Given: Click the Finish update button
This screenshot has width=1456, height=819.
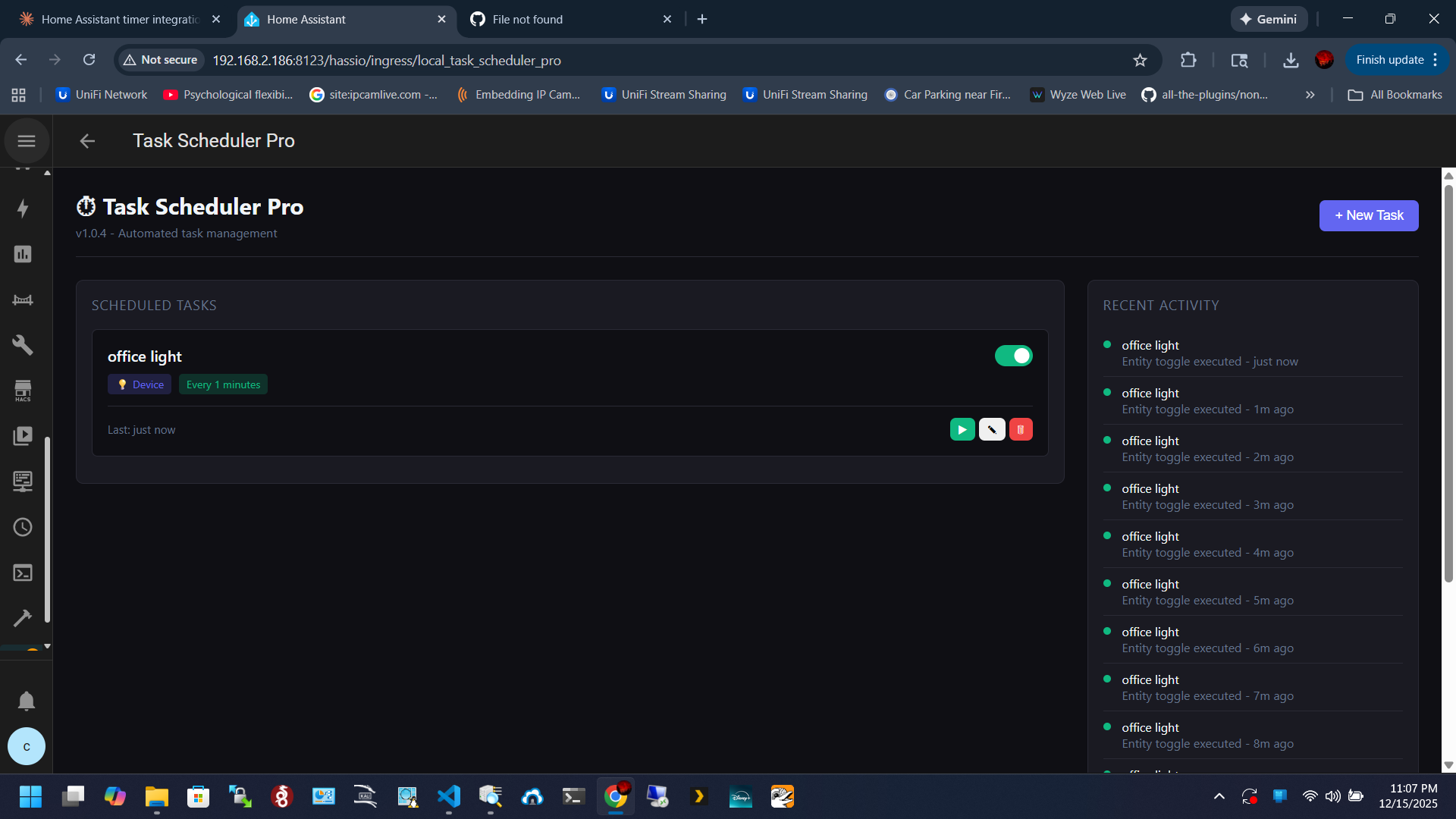Looking at the screenshot, I should (x=1389, y=60).
